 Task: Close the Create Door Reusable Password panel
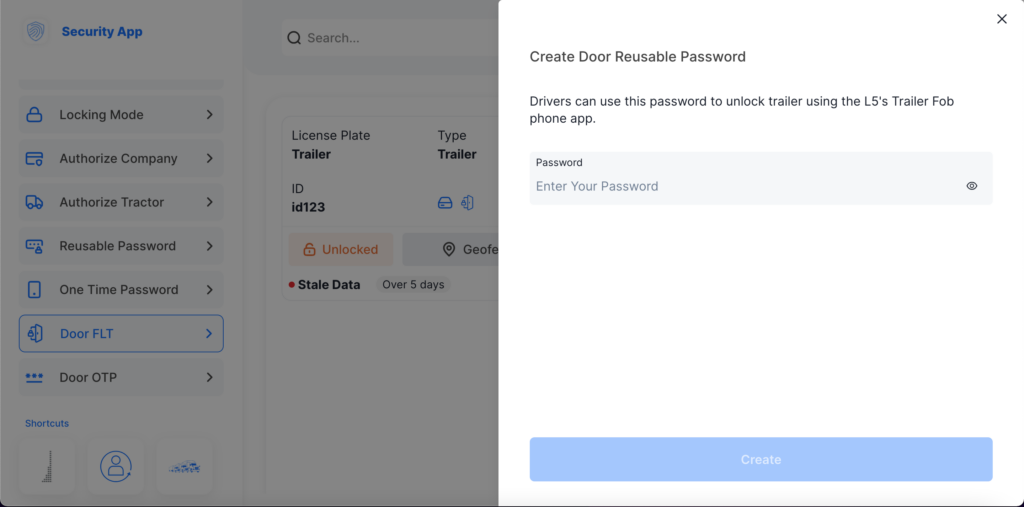coord(1002,19)
